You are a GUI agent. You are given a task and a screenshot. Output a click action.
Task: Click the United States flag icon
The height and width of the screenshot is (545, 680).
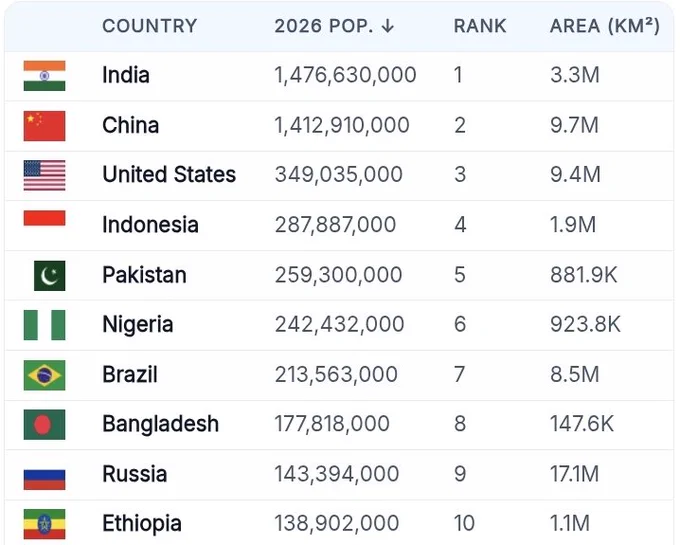pyautogui.click(x=44, y=176)
